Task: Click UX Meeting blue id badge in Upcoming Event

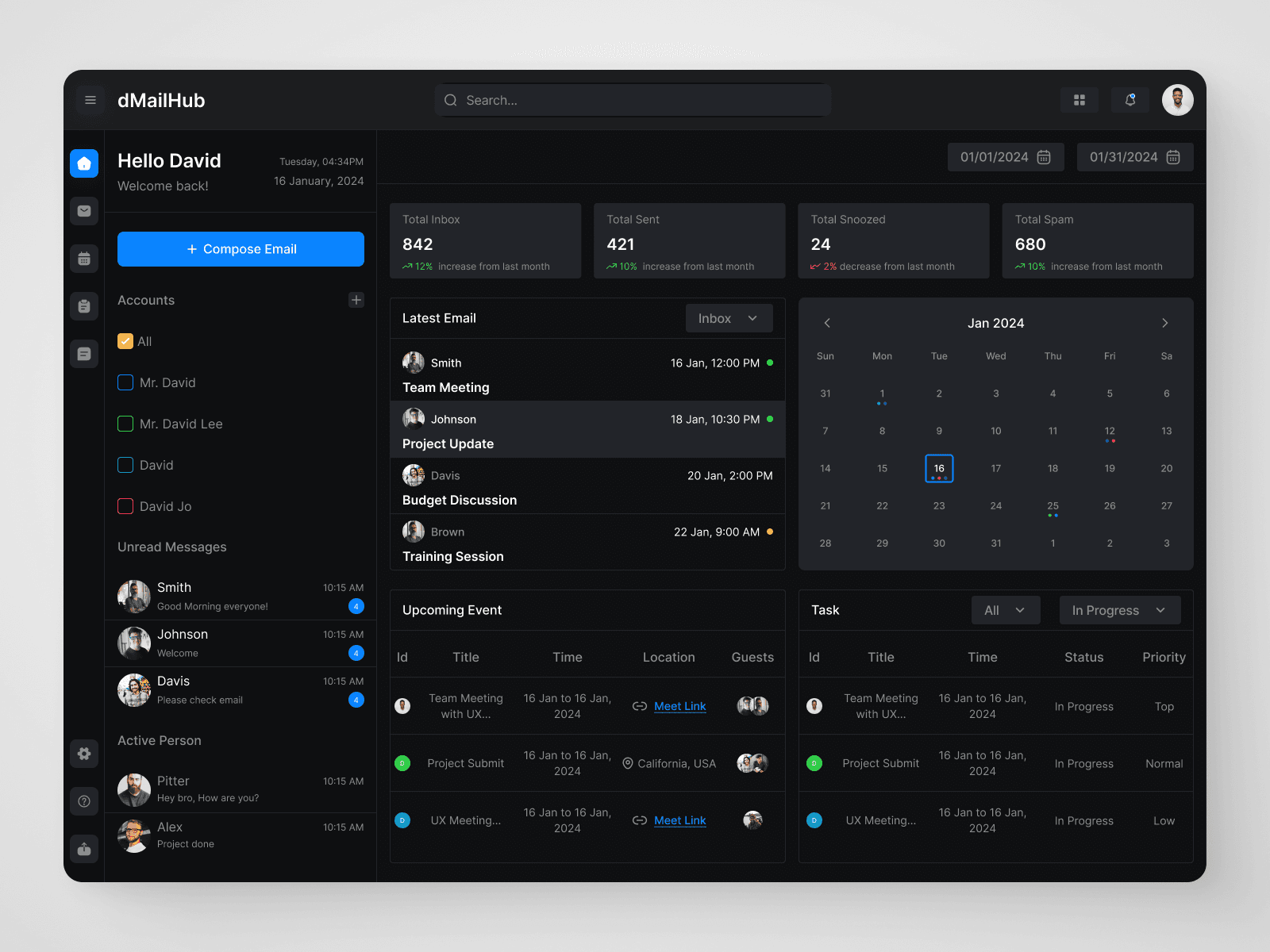Action: pyautogui.click(x=402, y=820)
